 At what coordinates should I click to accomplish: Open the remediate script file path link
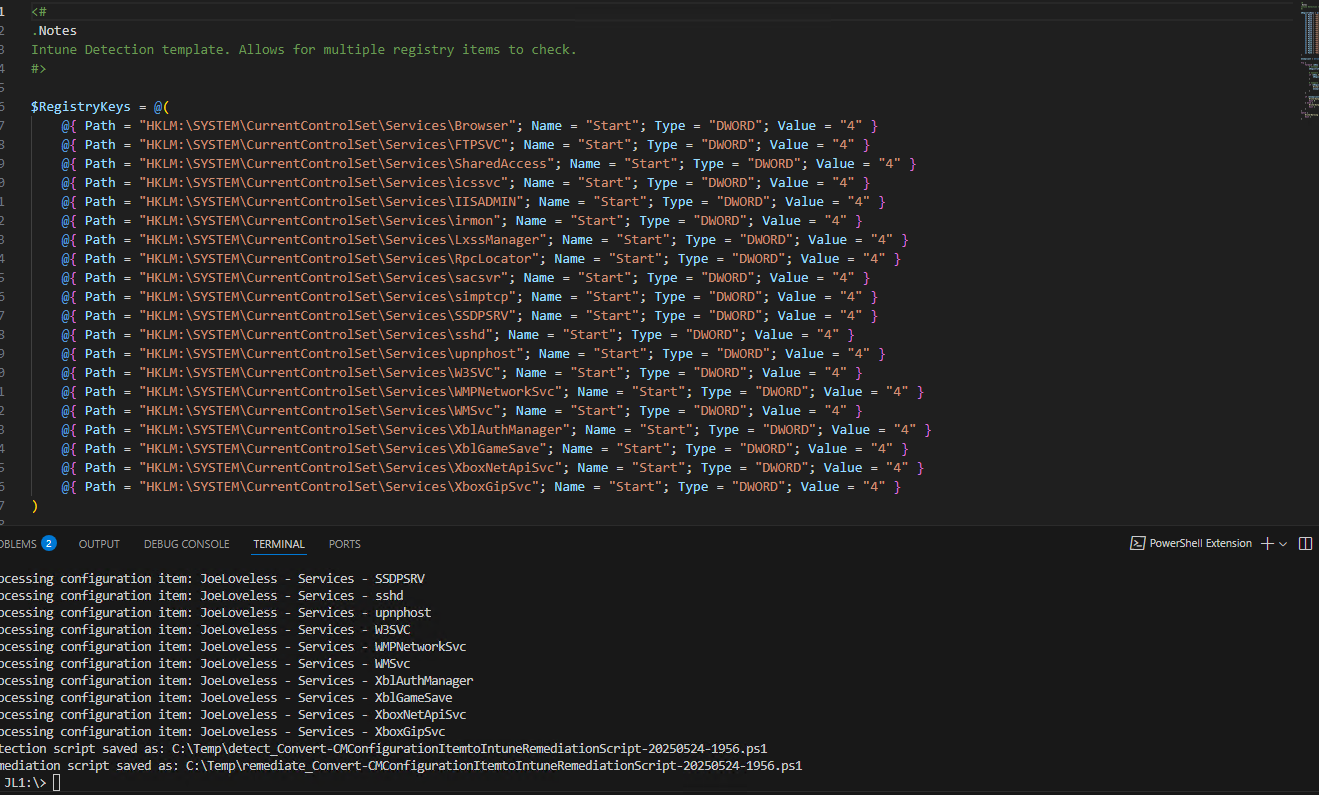click(x=490, y=765)
